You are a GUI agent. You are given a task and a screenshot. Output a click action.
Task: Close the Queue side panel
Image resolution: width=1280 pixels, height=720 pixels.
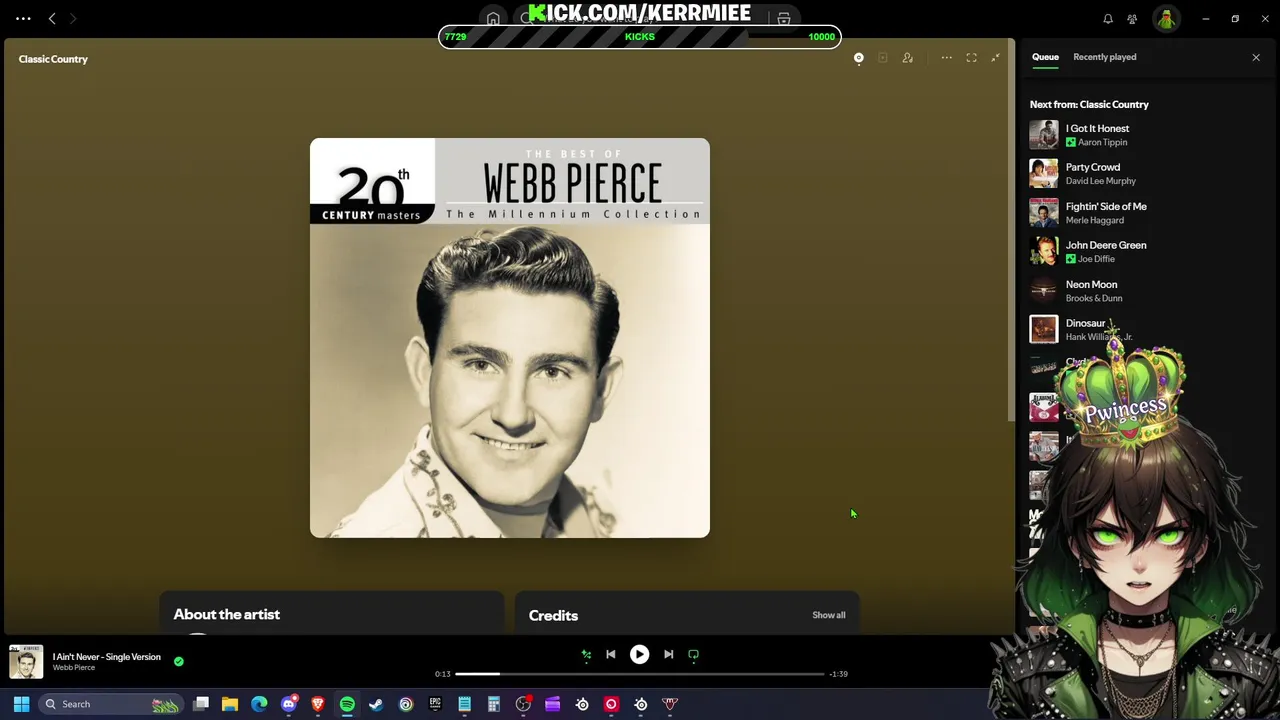point(1256,57)
